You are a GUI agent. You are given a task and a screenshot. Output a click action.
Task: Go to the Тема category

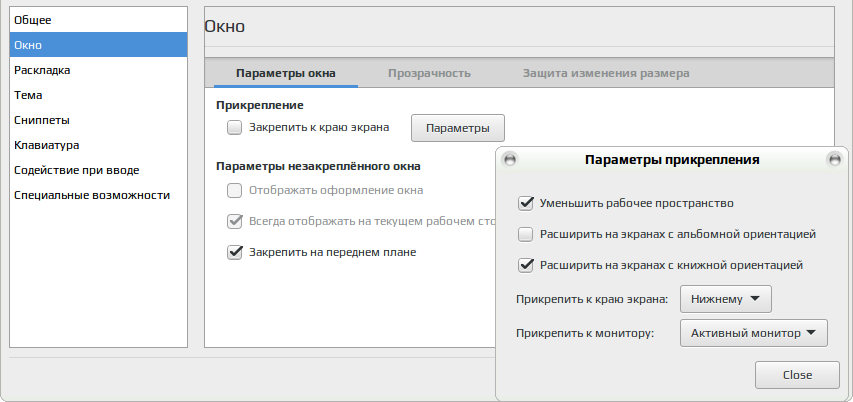tap(98, 95)
